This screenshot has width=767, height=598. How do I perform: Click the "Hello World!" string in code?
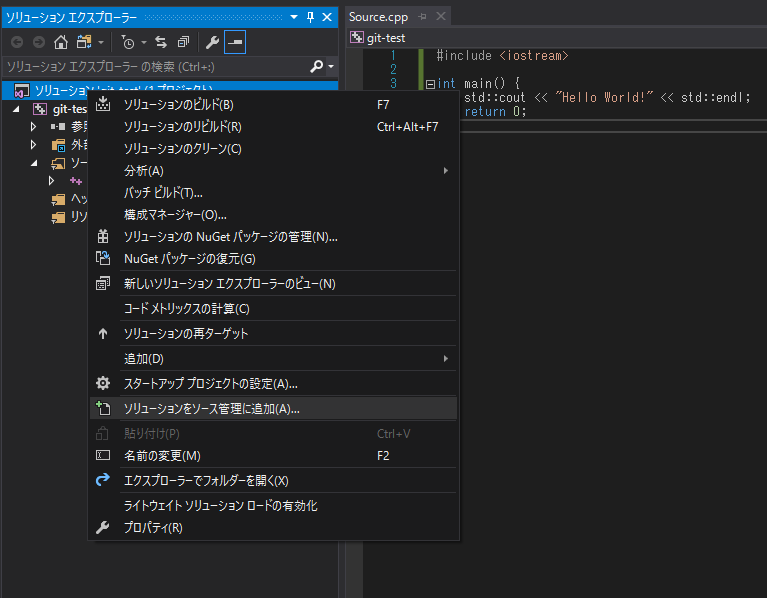click(604, 98)
